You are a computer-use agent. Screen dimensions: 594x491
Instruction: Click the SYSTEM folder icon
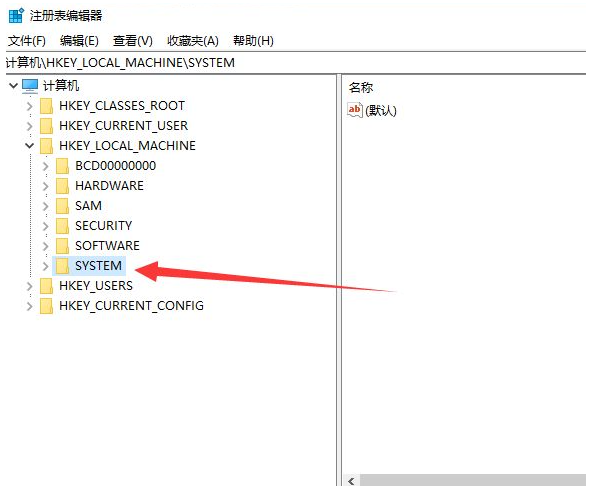click(62, 266)
